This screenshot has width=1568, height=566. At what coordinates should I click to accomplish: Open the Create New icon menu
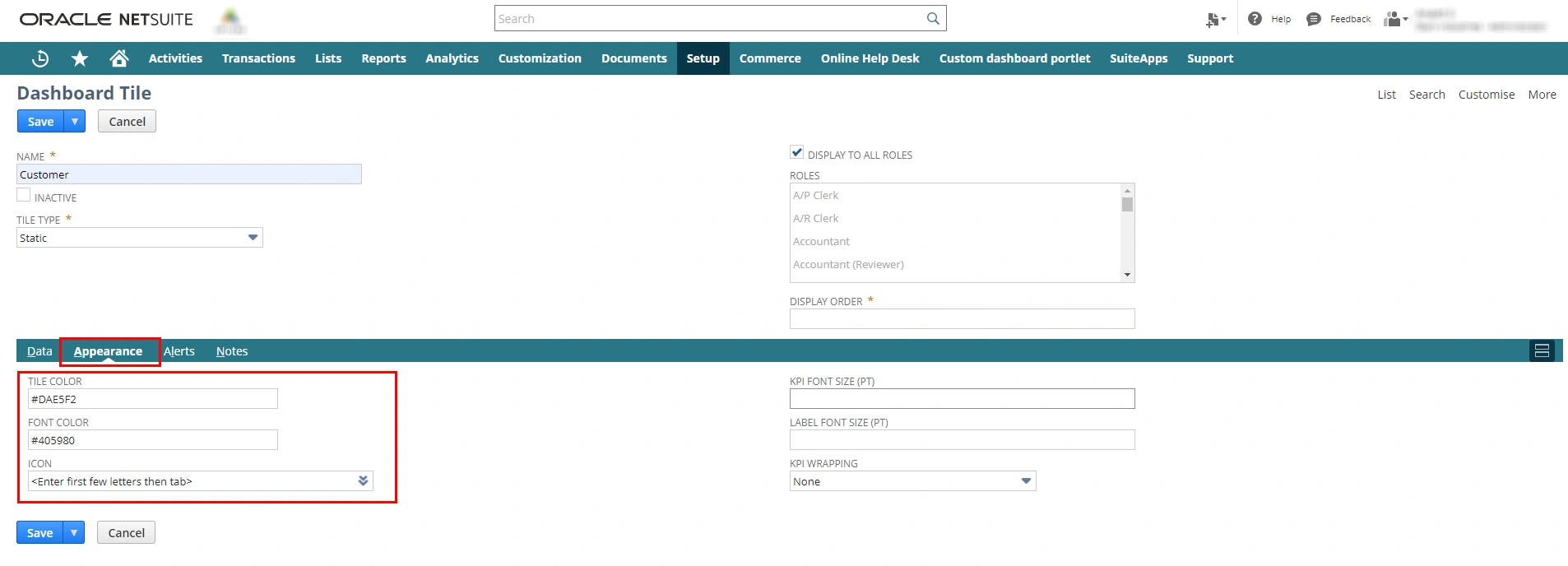pyautogui.click(x=1214, y=19)
